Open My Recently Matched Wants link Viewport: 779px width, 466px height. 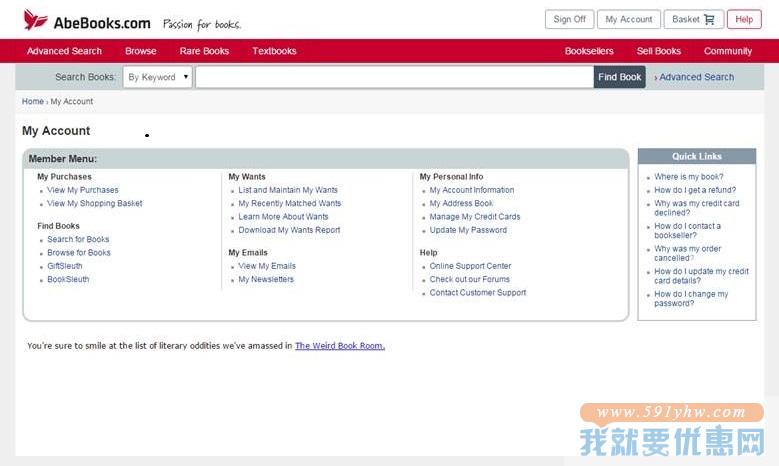pos(290,203)
